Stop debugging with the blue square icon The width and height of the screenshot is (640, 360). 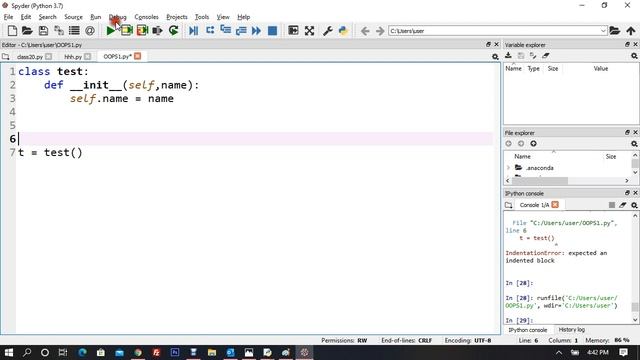coord(272,31)
